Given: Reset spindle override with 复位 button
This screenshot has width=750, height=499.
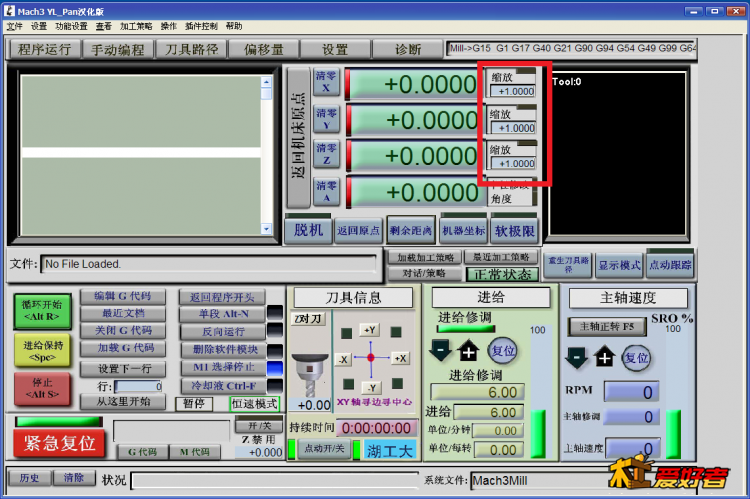Looking at the screenshot, I should 637,358.
